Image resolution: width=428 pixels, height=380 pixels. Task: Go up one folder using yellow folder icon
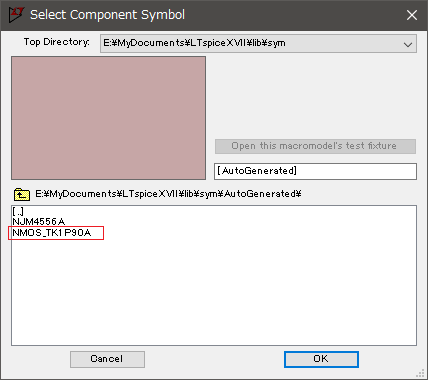[22, 194]
